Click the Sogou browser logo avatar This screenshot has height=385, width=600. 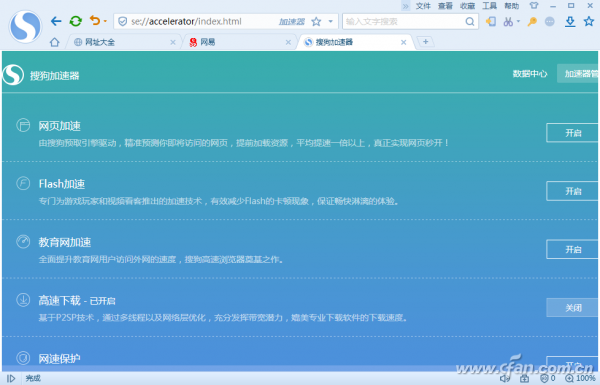tap(25, 27)
